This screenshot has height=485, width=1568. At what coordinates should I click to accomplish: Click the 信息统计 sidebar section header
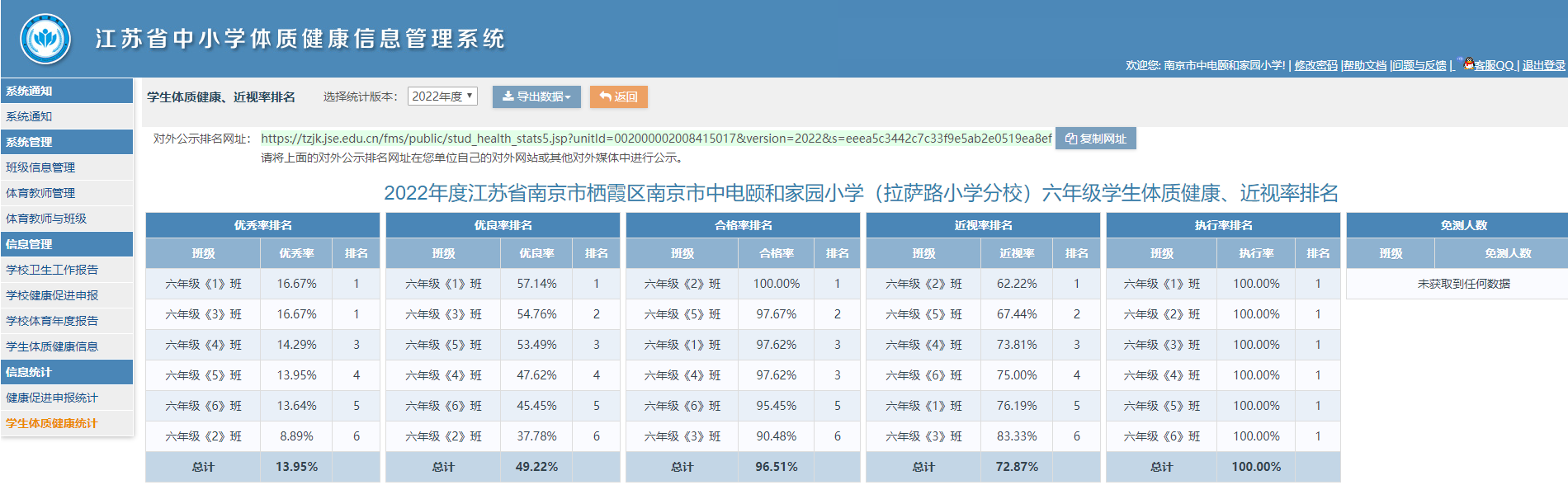point(67,372)
